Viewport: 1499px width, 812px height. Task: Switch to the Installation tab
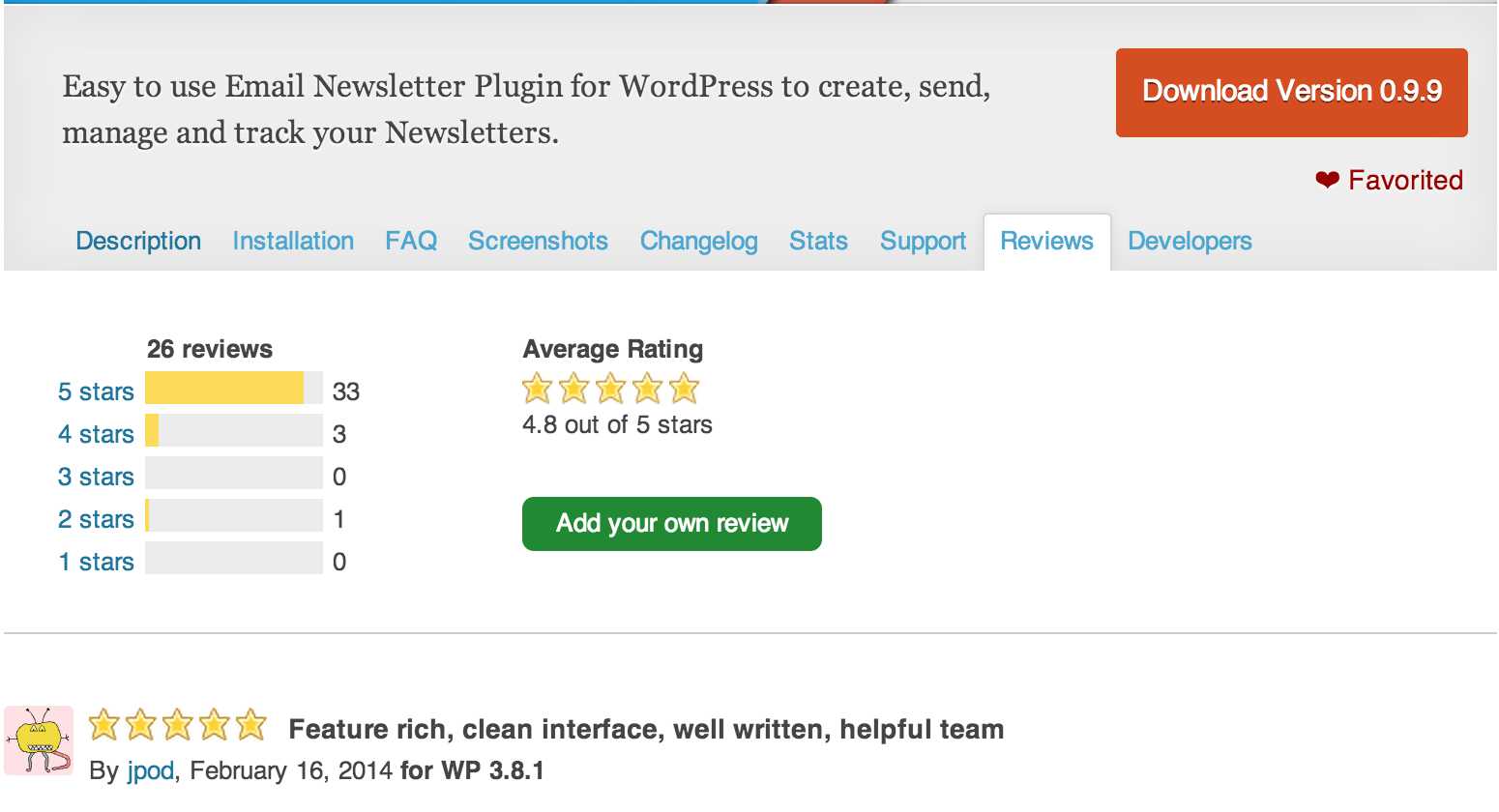tap(293, 241)
